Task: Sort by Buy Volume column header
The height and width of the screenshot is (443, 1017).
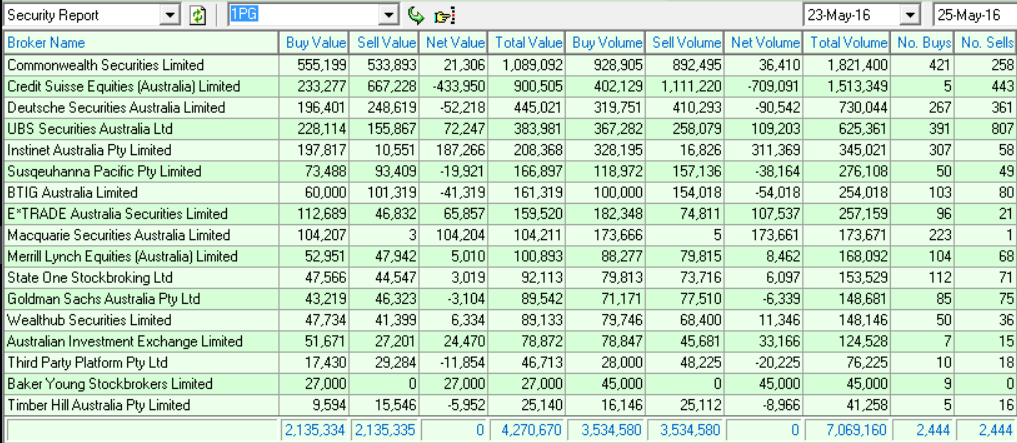Action: tap(607, 43)
